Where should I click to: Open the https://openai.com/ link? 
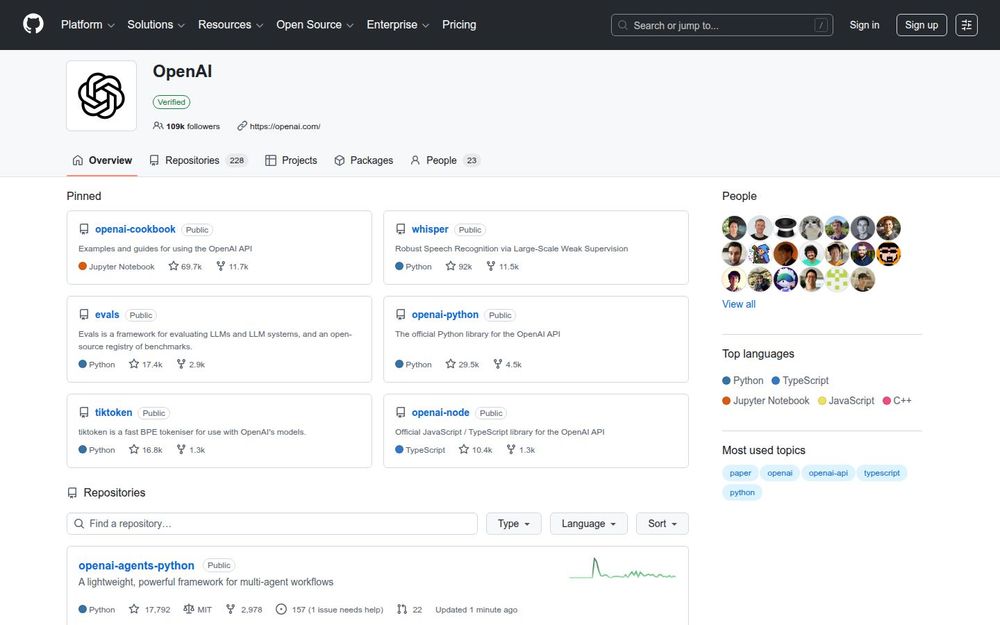(x=284, y=126)
